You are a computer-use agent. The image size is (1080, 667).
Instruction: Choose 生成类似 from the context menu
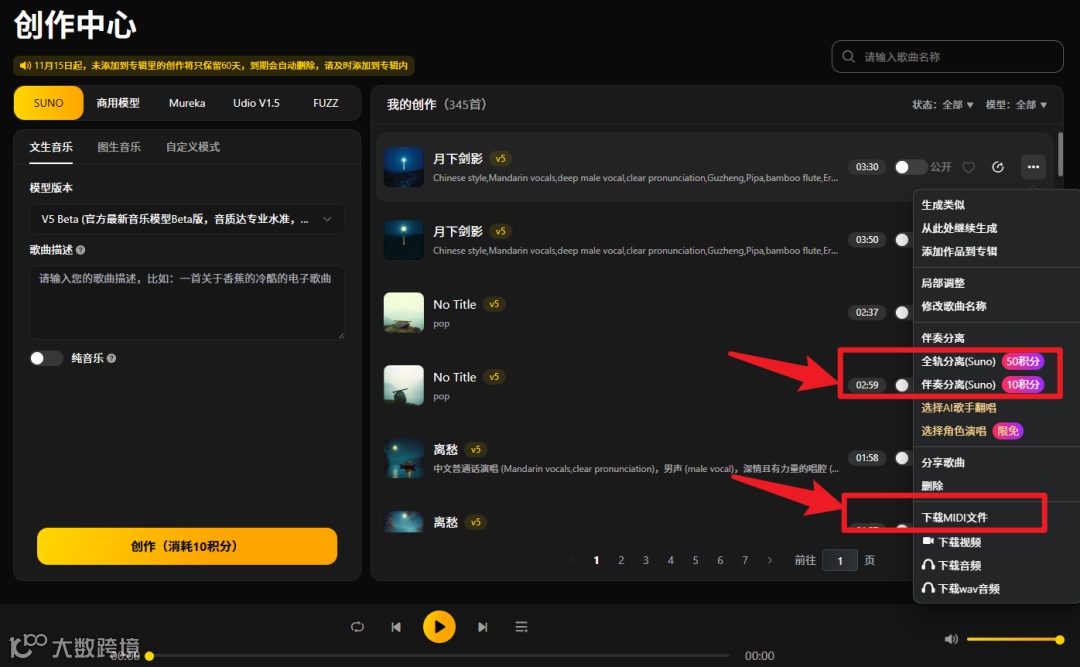(x=943, y=205)
